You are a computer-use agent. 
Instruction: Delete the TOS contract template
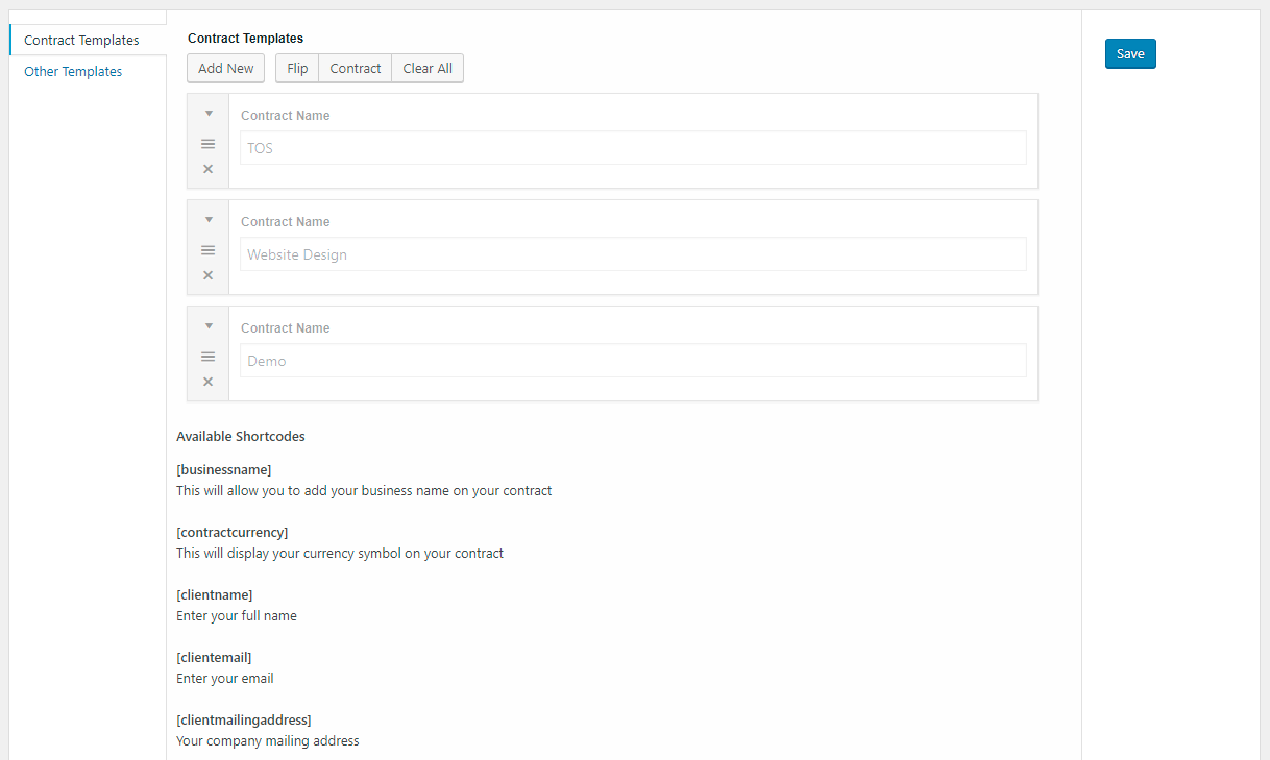207,168
